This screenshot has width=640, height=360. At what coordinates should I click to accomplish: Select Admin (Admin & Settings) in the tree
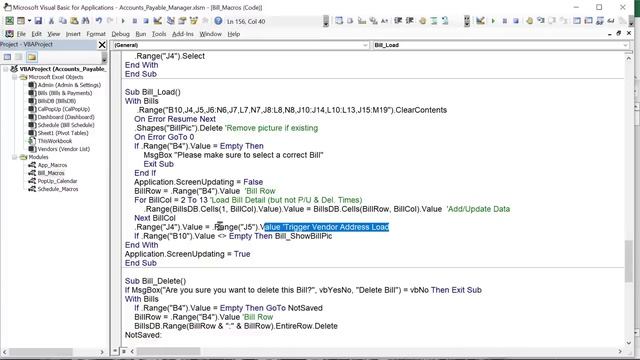point(69,85)
